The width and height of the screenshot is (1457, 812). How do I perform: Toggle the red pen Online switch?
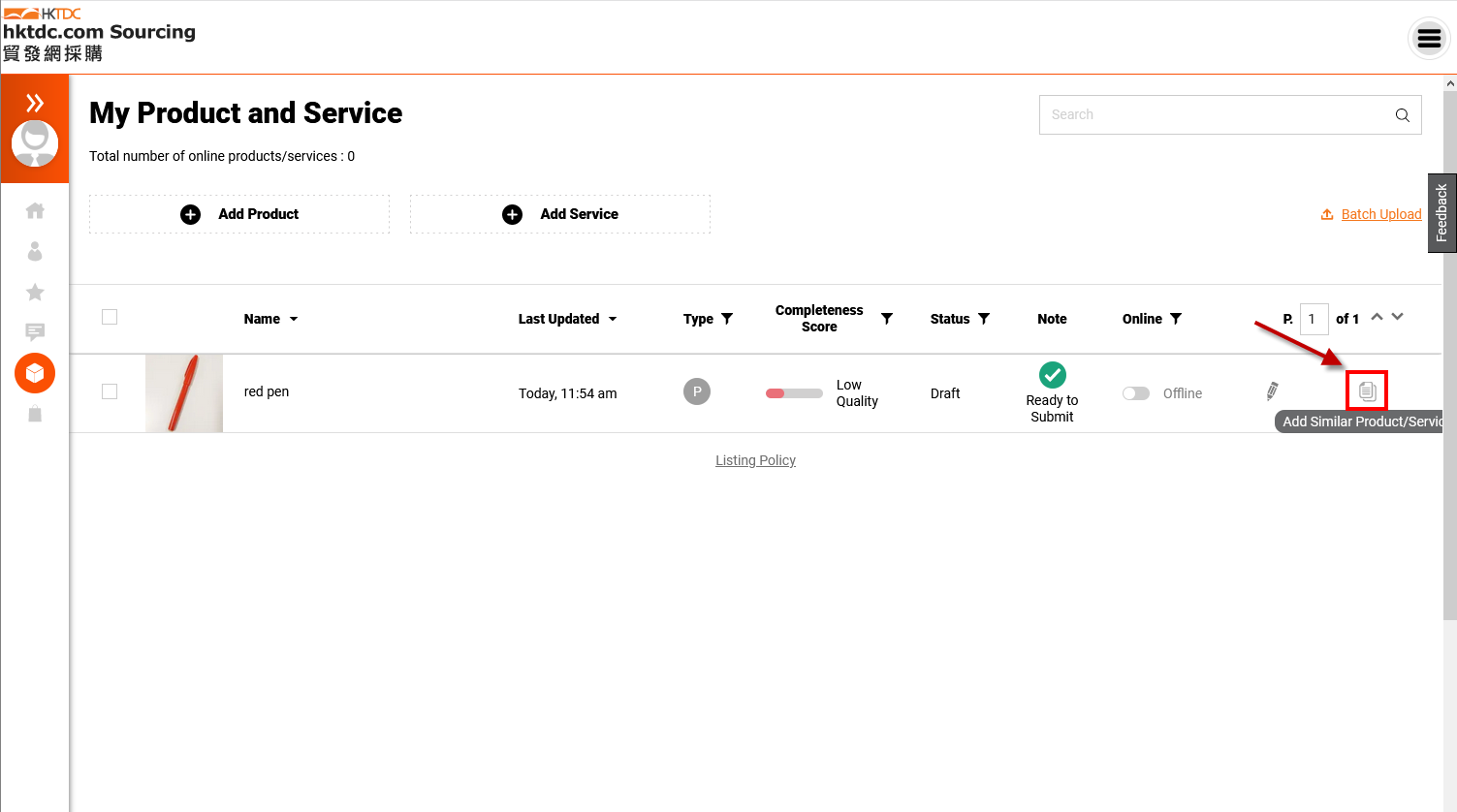[x=1135, y=393]
